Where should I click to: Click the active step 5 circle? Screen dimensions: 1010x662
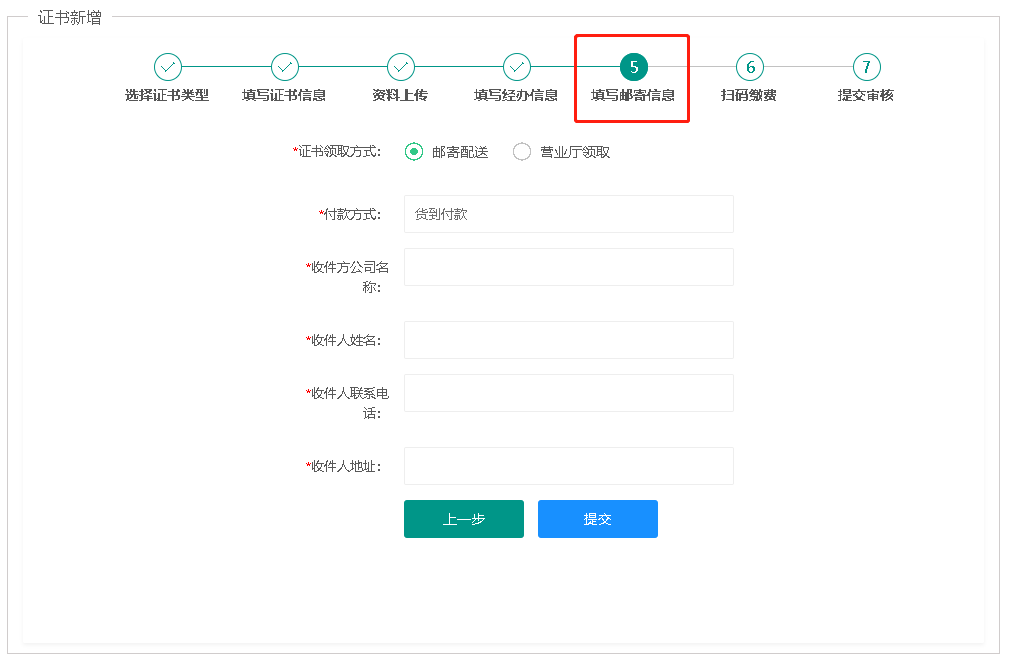click(633, 67)
